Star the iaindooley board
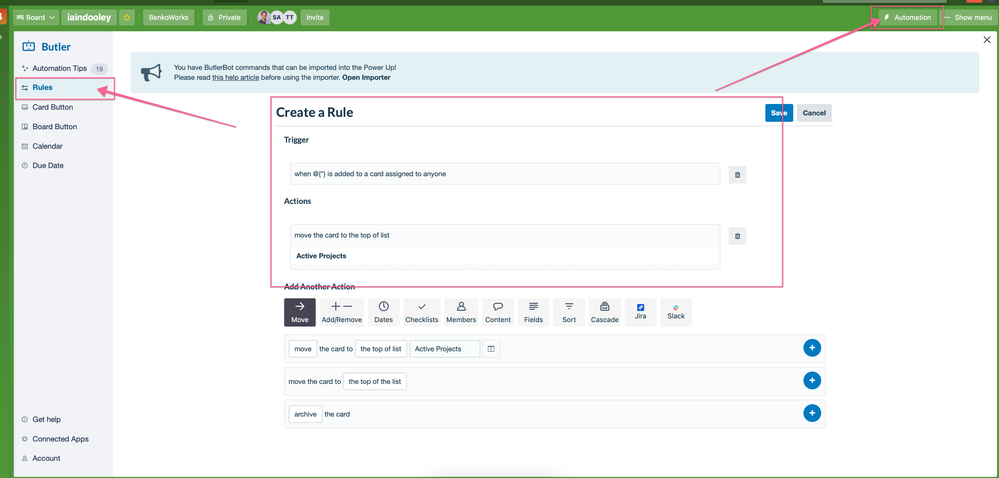 pyautogui.click(x=127, y=18)
